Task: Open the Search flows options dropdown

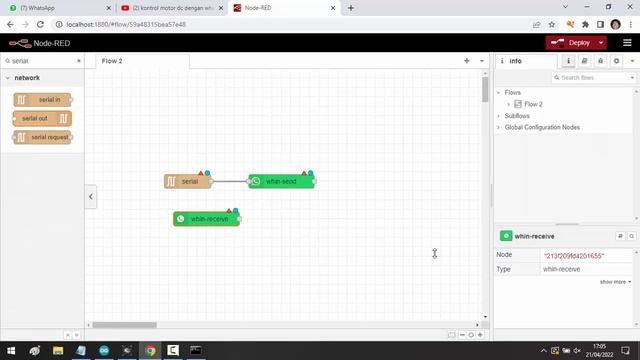Action: 632,78
